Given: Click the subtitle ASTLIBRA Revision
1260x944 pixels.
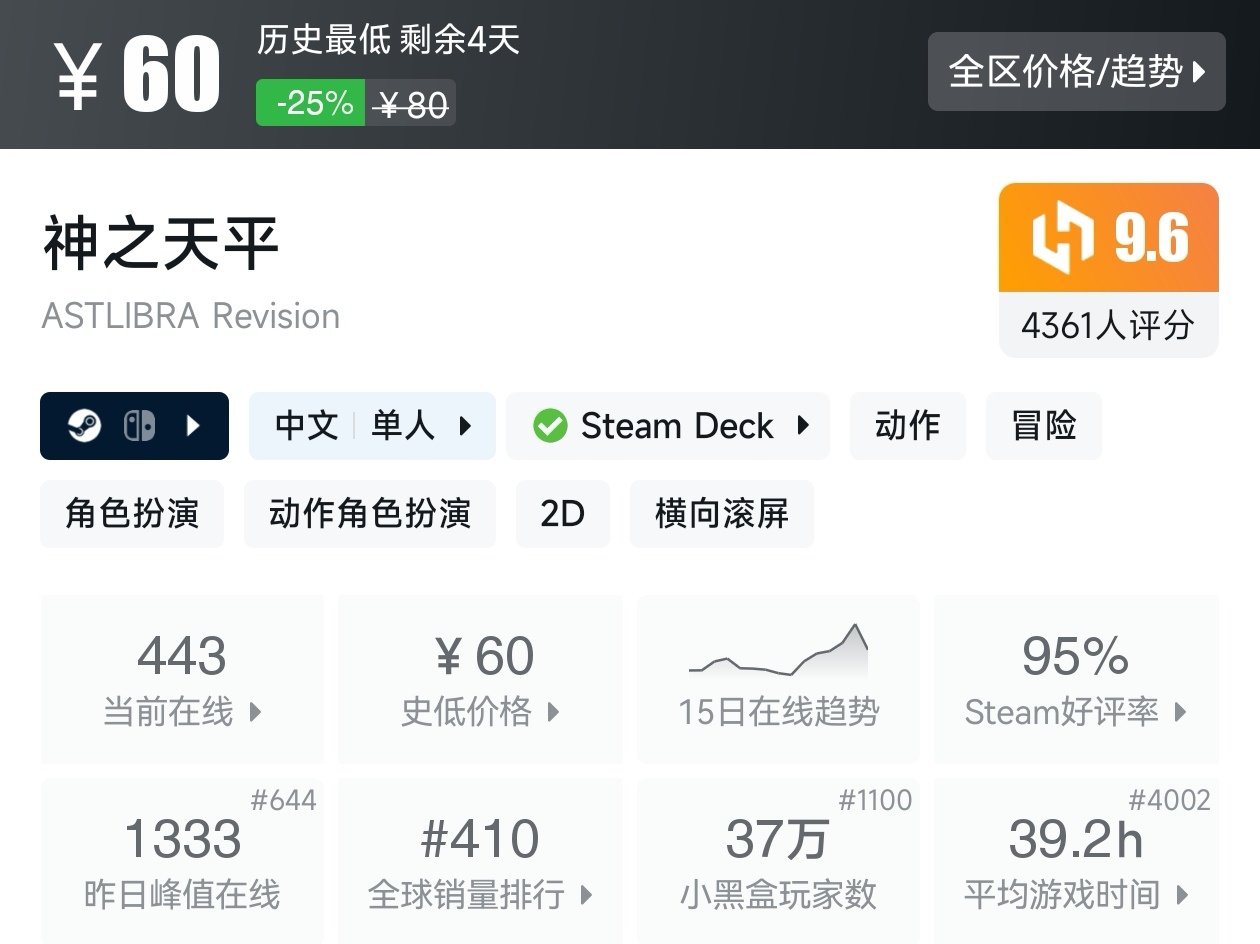Looking at the screenshot, I should [191, 316].
